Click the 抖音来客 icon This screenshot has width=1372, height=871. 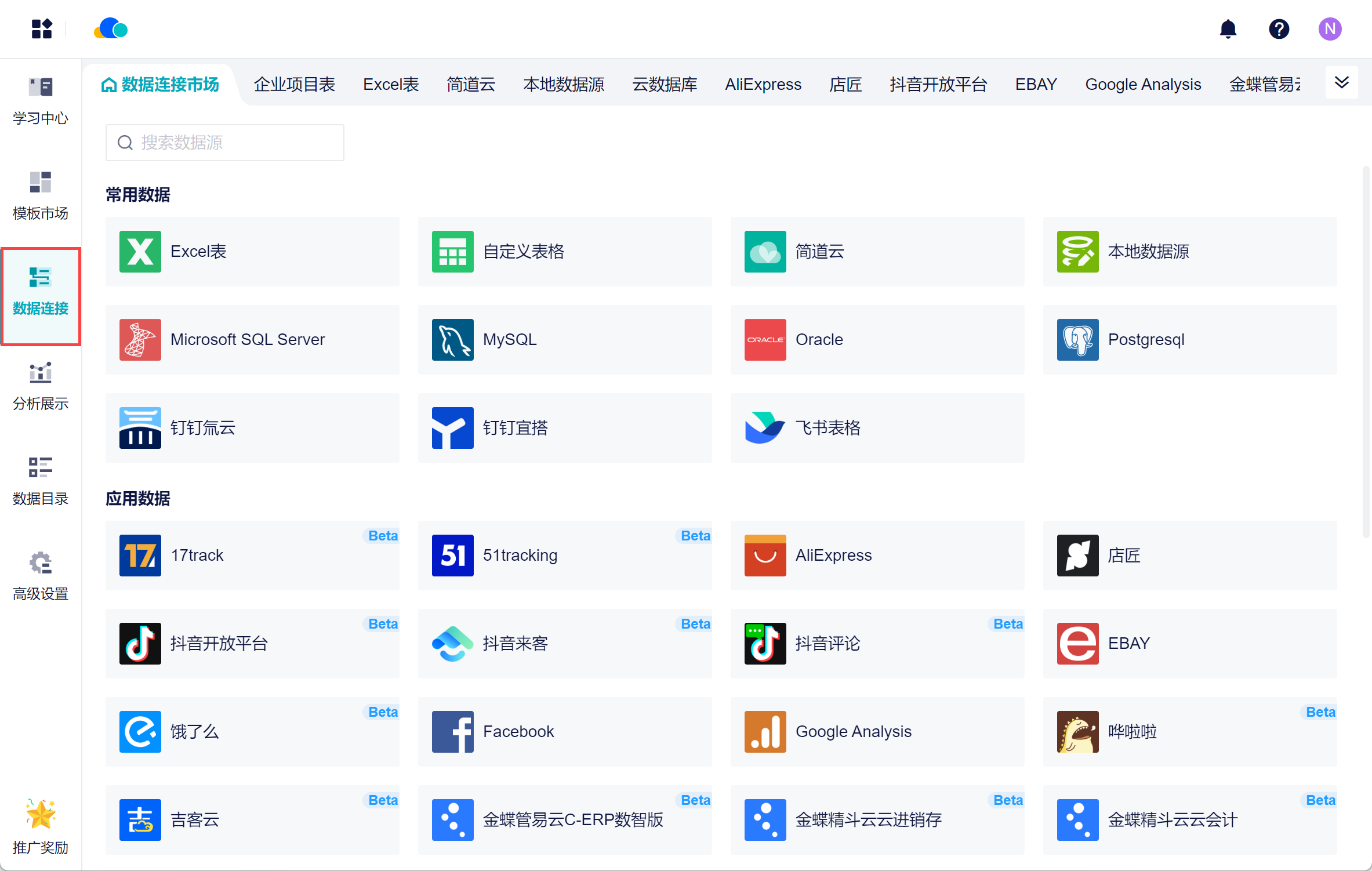click(x=453, y=644)
